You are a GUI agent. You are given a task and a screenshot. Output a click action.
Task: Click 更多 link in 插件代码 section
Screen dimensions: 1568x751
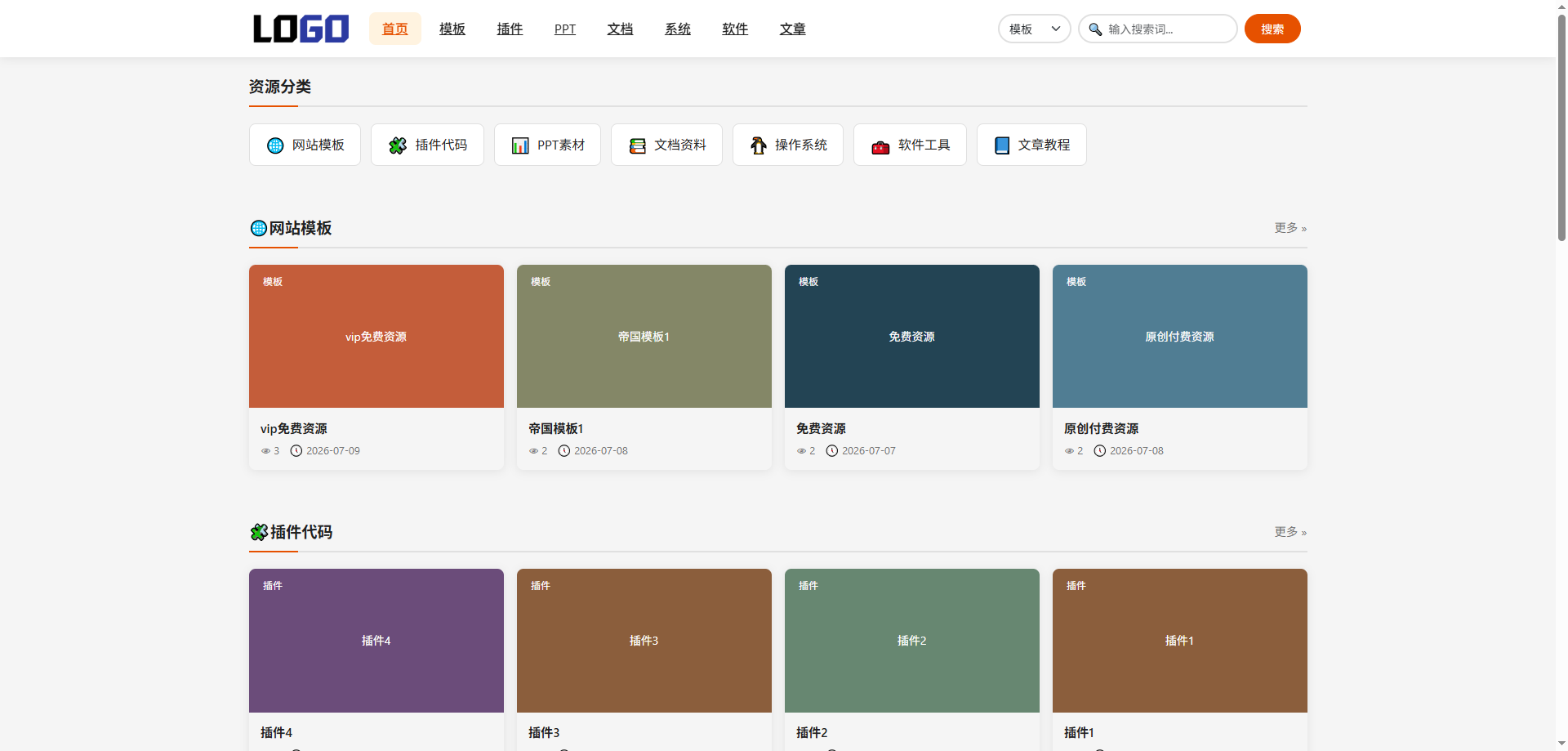click(1290, 532)
